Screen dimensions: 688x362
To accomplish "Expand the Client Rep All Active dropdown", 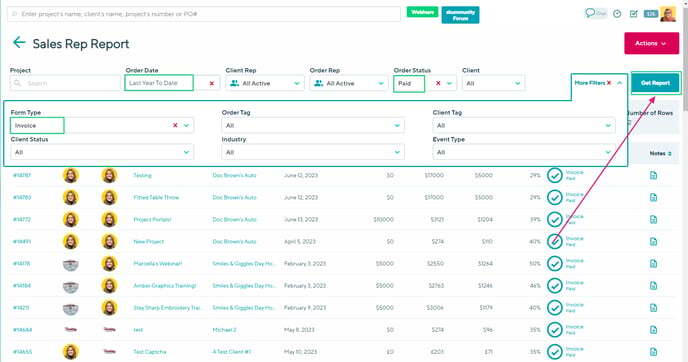I will (x=265, y=83).
